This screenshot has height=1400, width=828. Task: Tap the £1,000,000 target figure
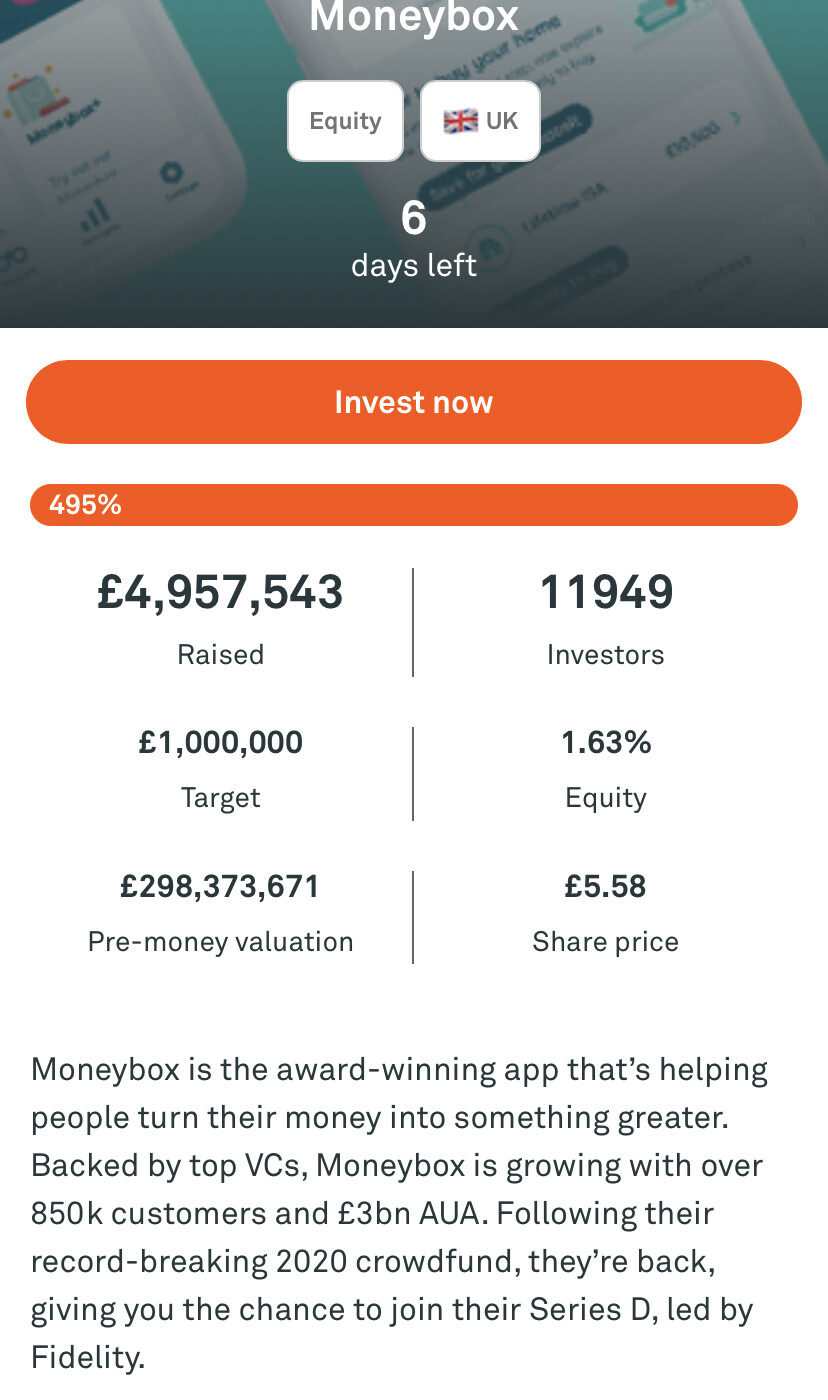pos(220,743)
